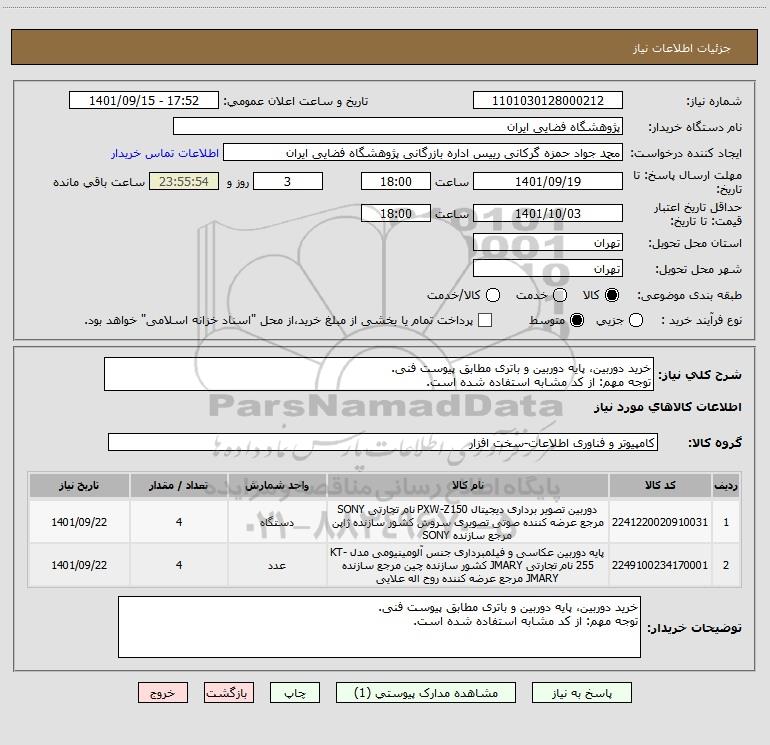This screenshot has width=770, height=745.
Task: Click کد کالا column header
Action: (x=660, y=485)
